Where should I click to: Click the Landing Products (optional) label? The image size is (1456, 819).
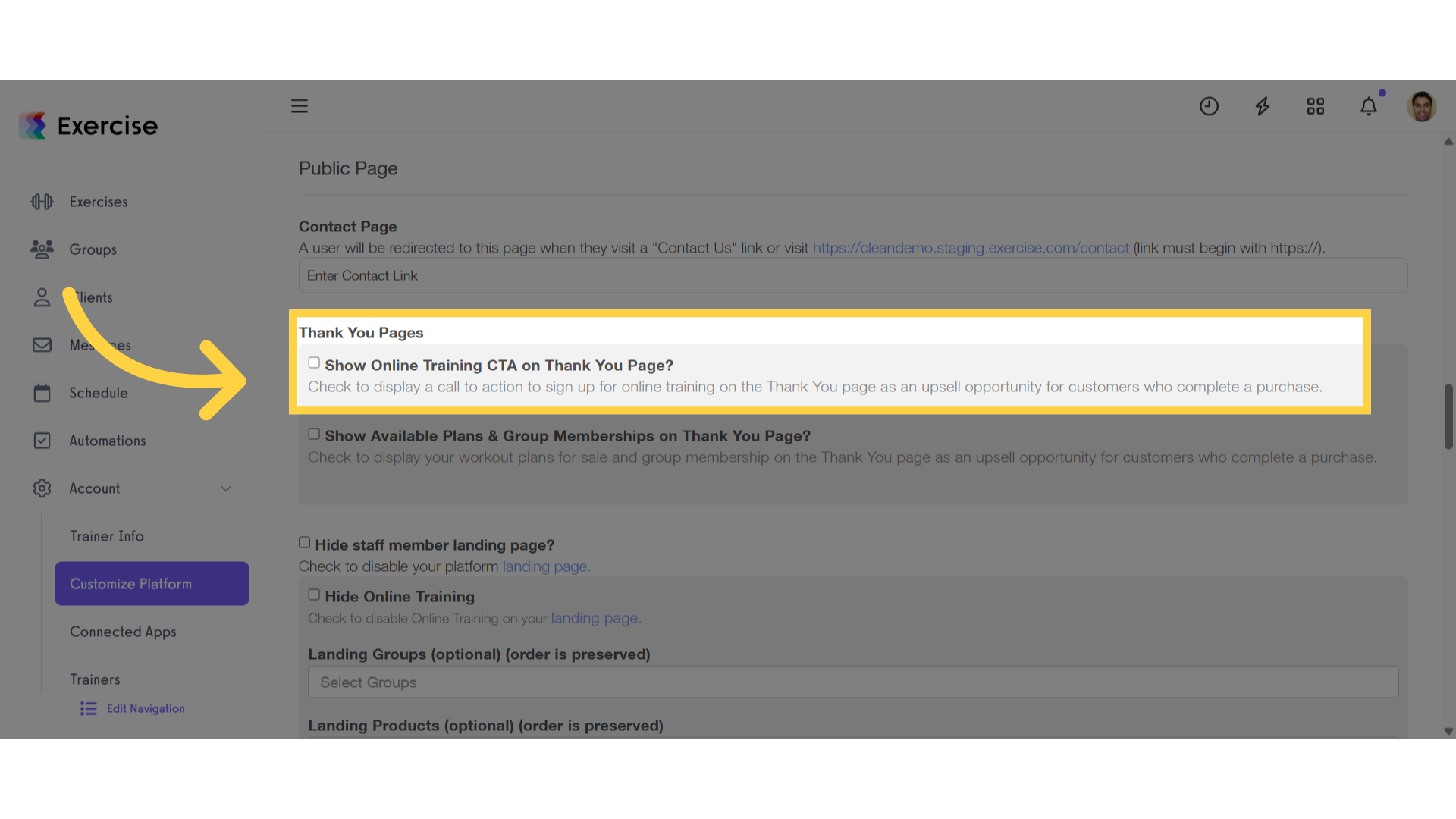point(485,726)
